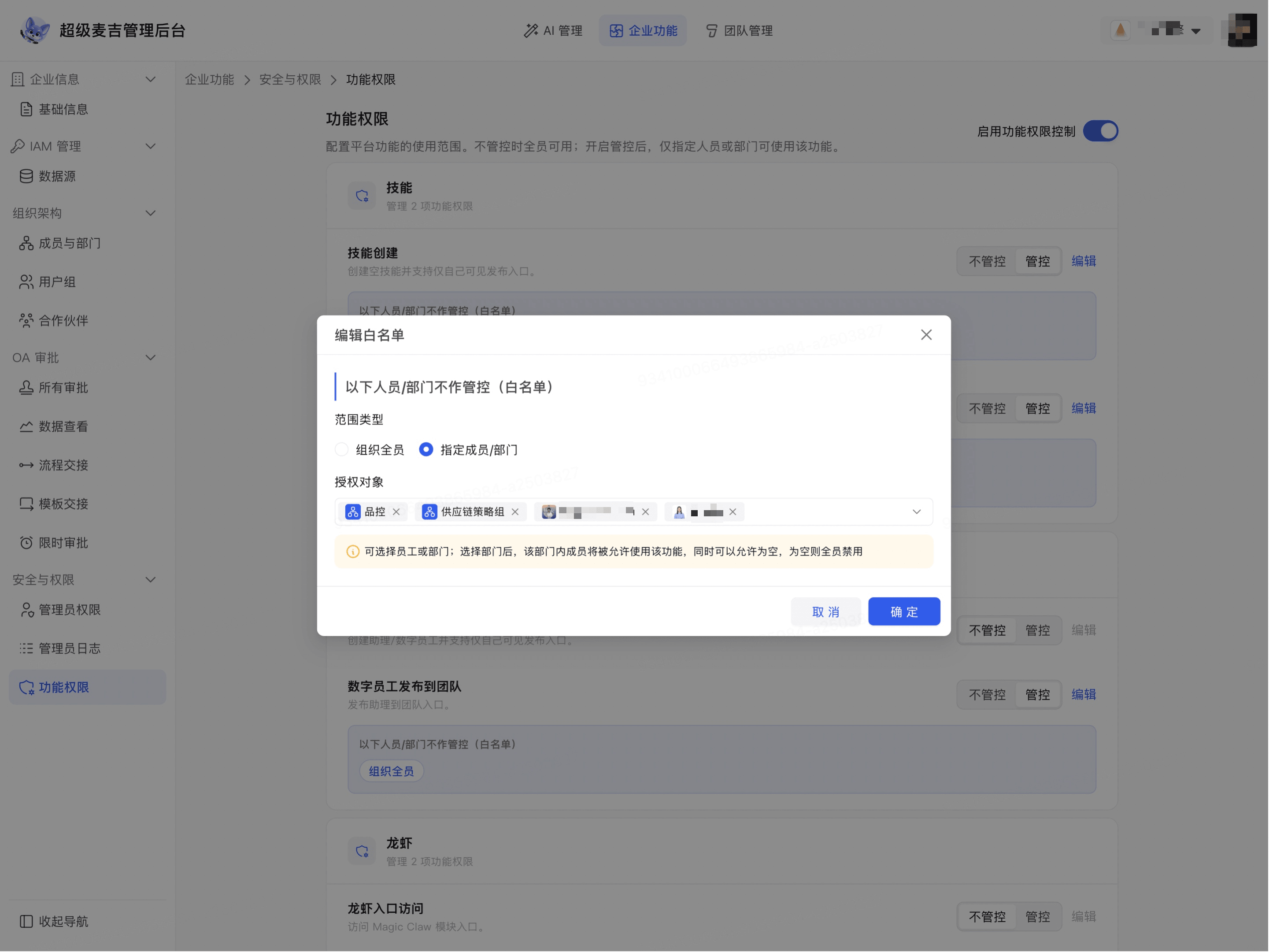
Task: Toggle the 启用功能权限控制 switch
Action: pos(1101,131)
